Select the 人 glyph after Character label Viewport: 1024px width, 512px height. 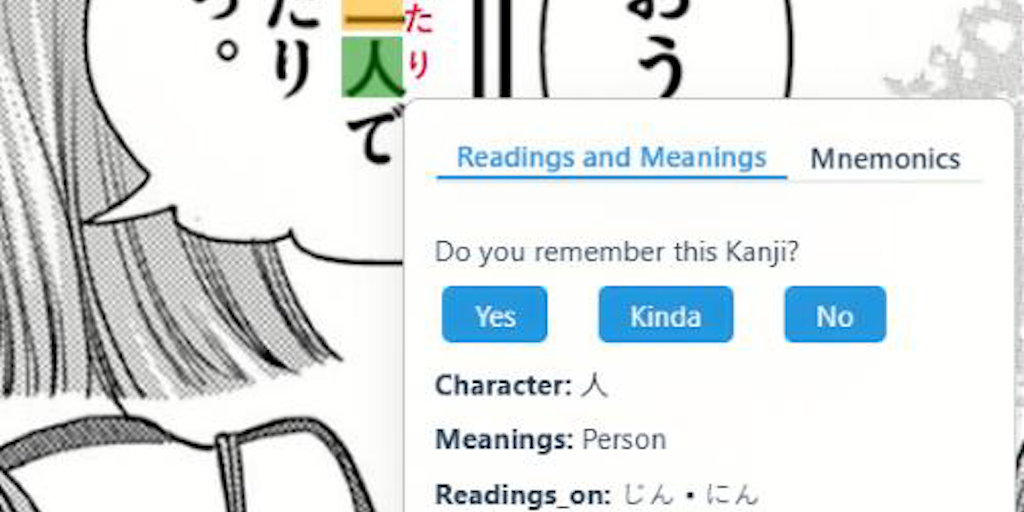(x=594, y=386)
